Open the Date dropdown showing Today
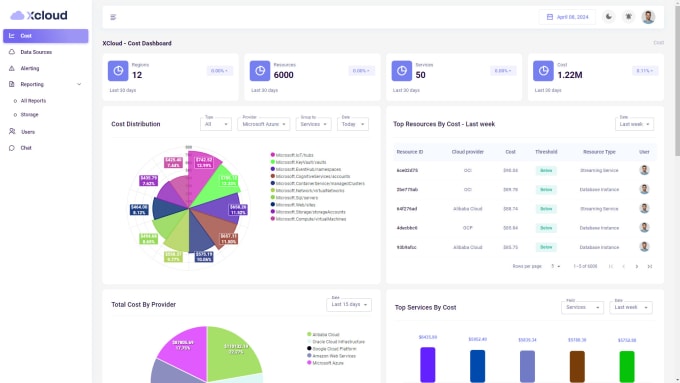This screenshot has width=680, height=383. coord(353,124)
